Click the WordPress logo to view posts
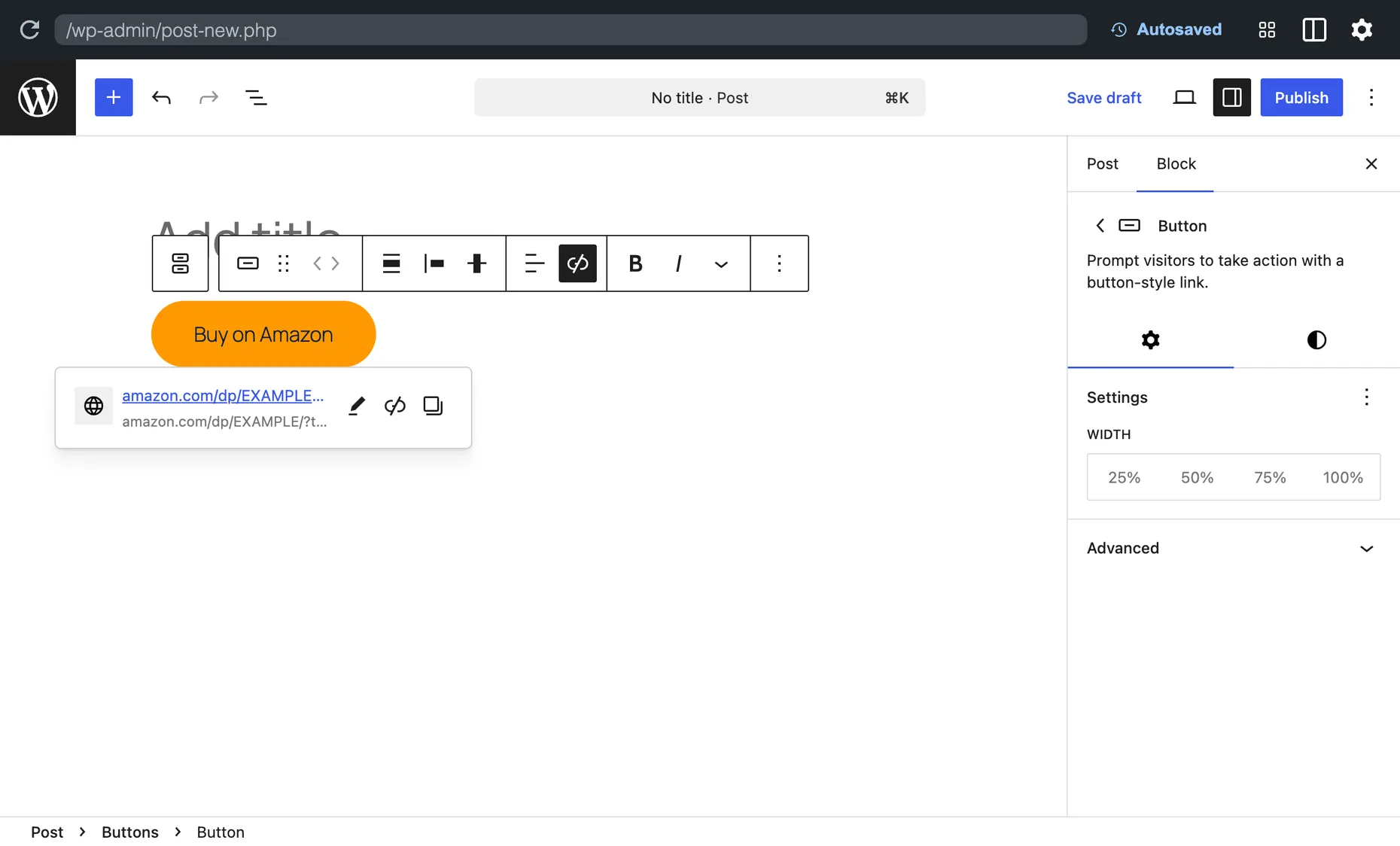The width and height of the screenshot is (1400, 846). tap(38, 97)
